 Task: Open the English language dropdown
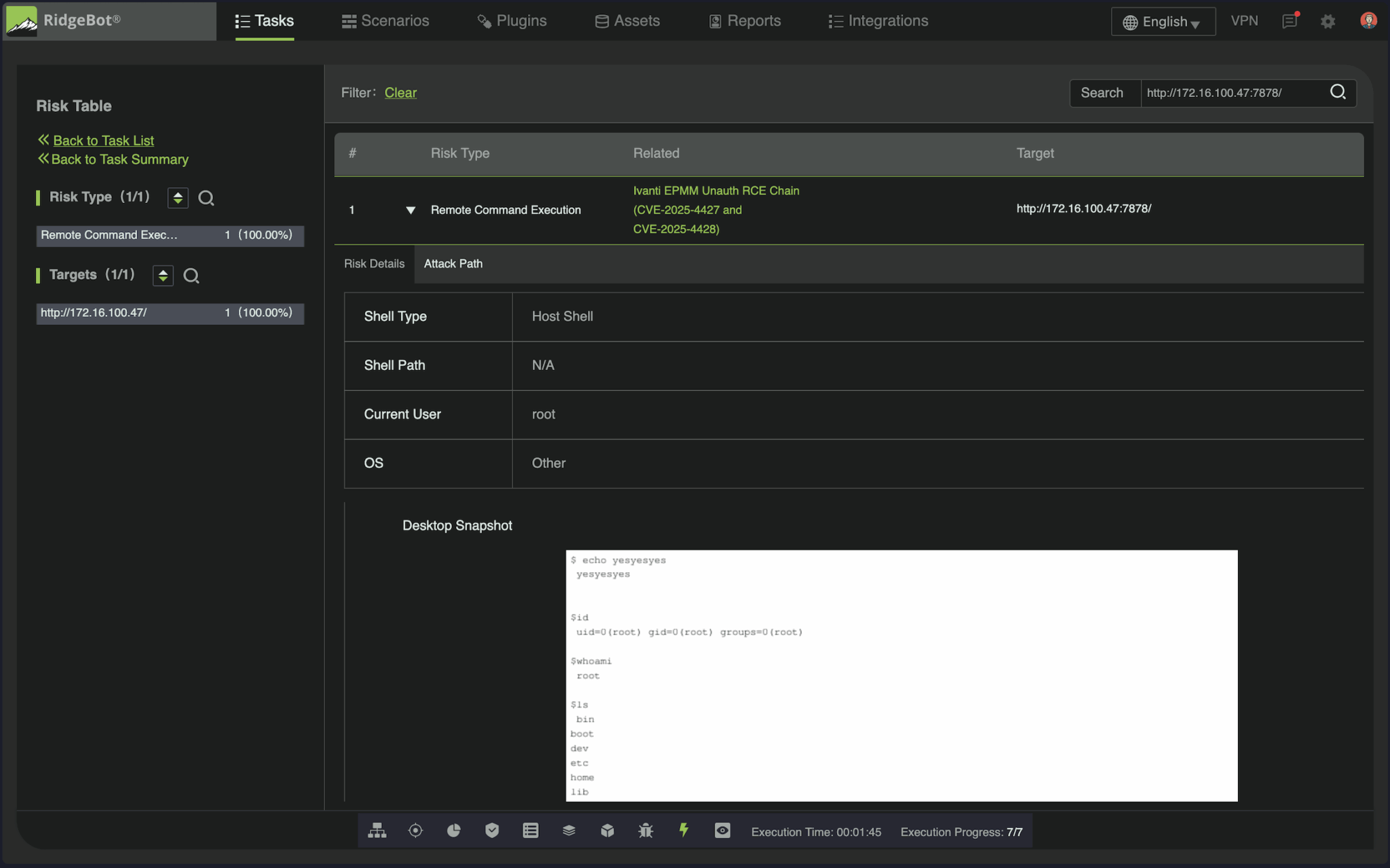coord(1162,21)
